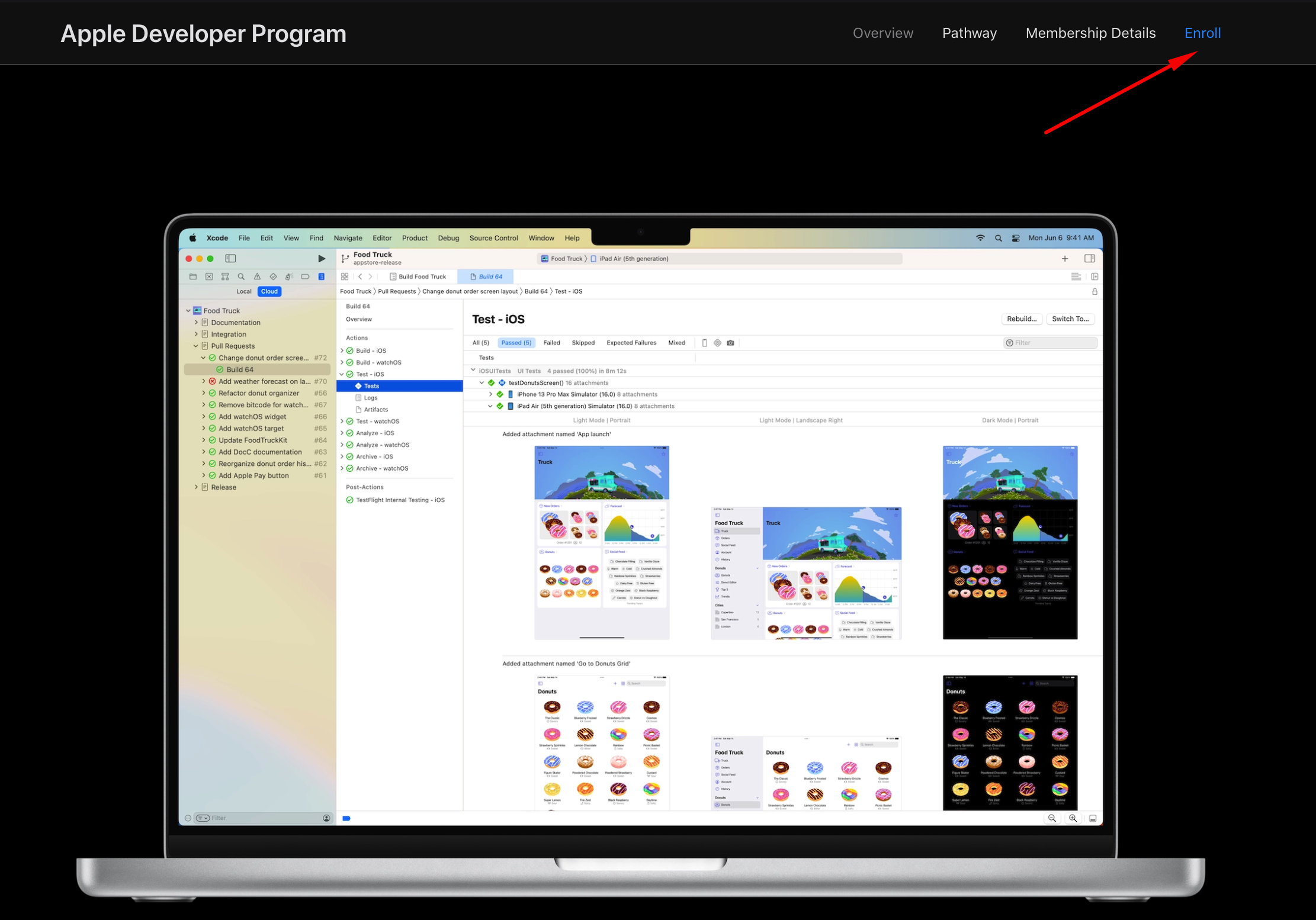Open the Test navigator diamond icon
Image resolution: width=1316 pixels, height=920 pixels.
[x=273, y=276]
